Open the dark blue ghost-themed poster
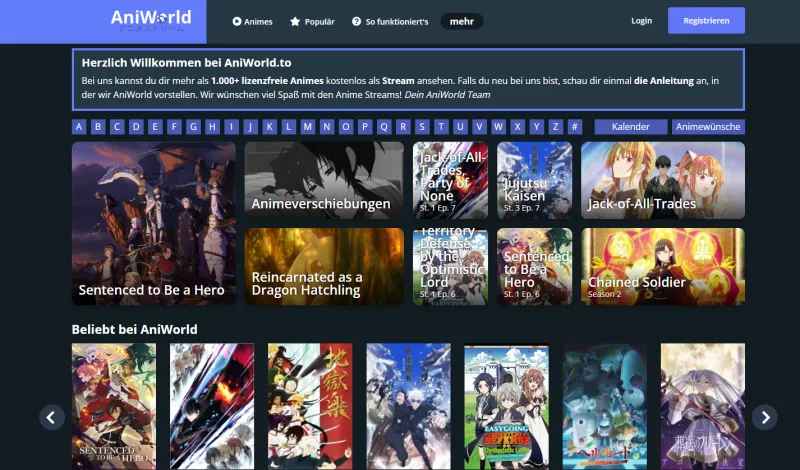The height and width of the screenshot is (470, 800). pyautogui.click(x=605, y=406)
